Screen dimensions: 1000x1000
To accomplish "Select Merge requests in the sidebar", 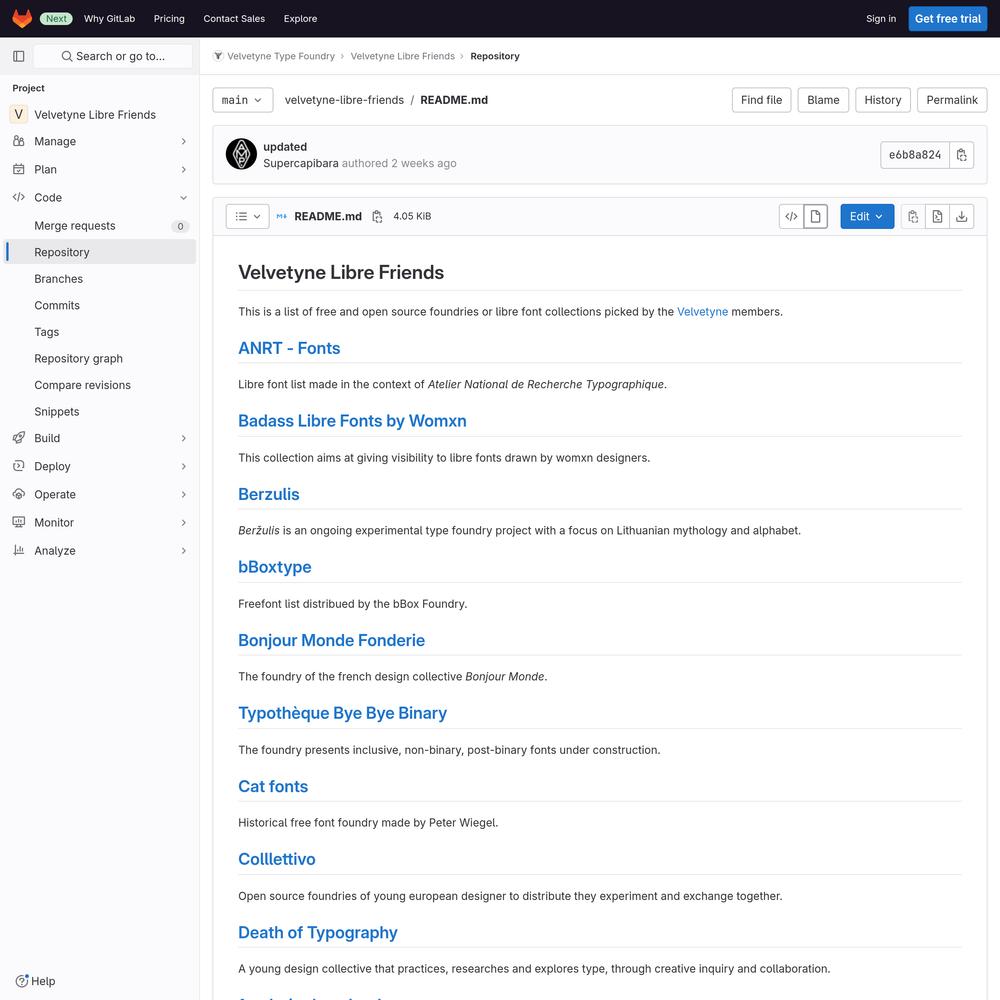I will 99,226.
